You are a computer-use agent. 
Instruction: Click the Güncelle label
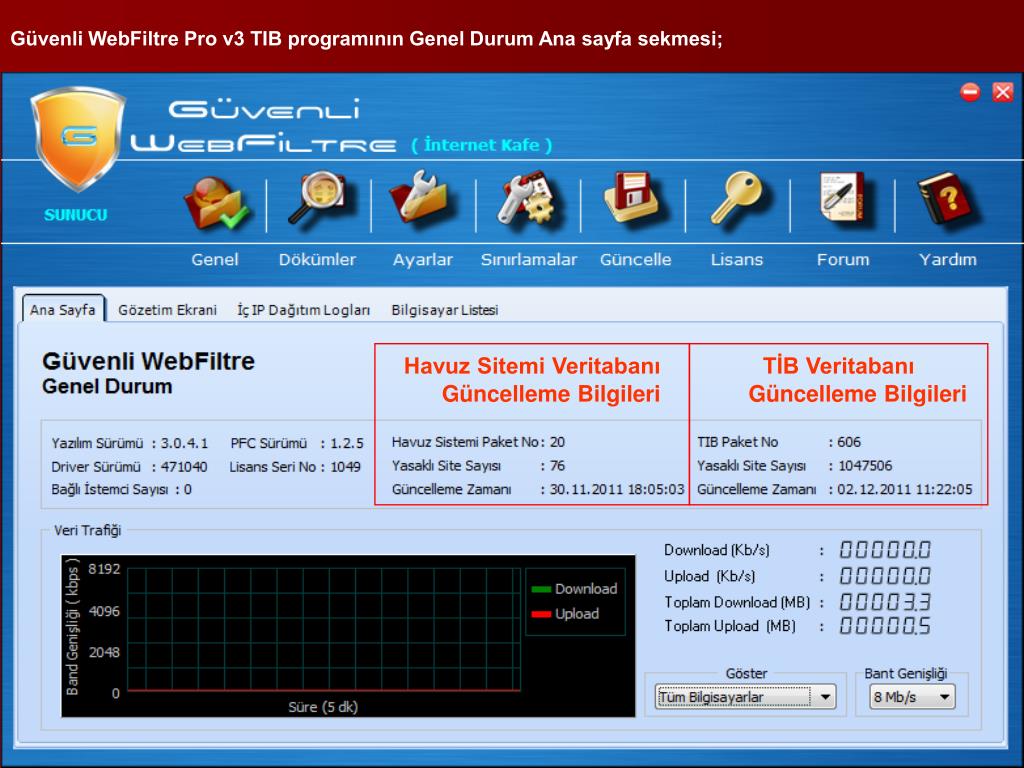pos(635,259)
